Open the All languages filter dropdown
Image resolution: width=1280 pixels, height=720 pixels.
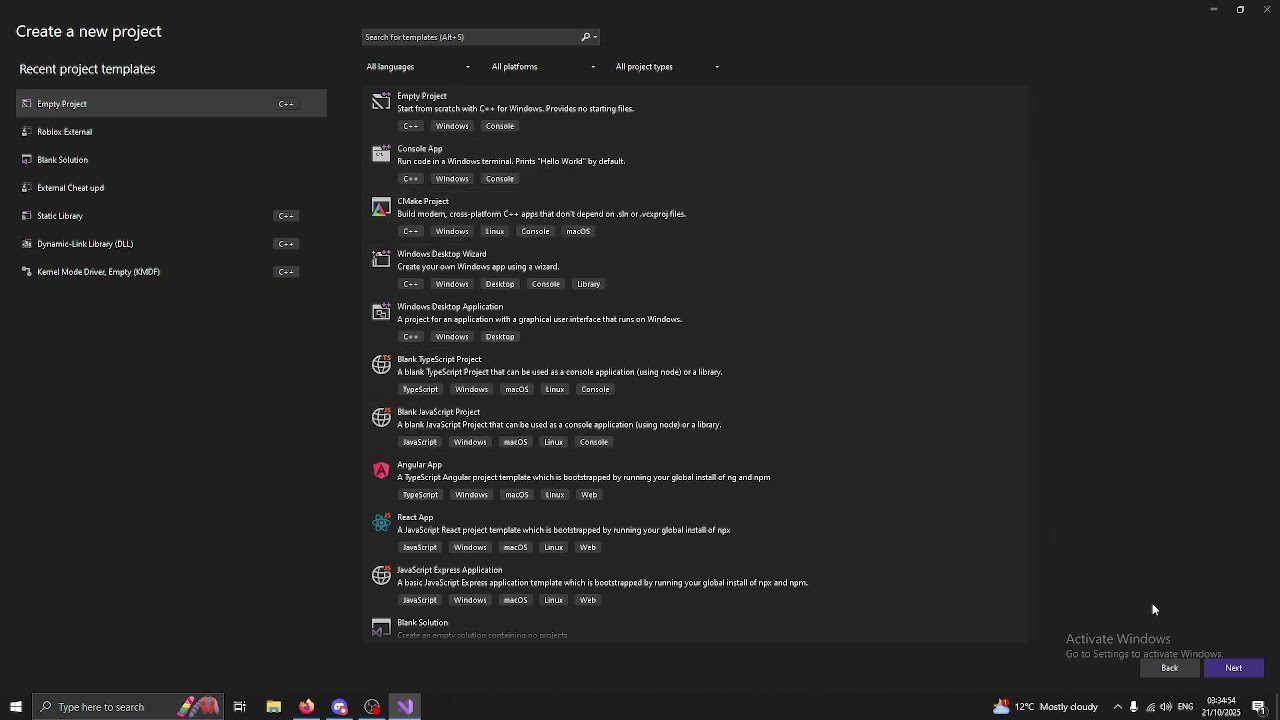pyautogui.click(x=418, y=67)
